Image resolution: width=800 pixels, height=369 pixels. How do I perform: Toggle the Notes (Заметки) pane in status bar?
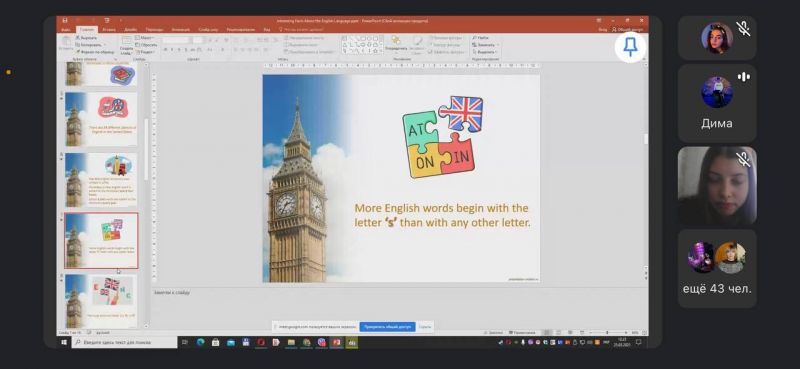[493, 332]
